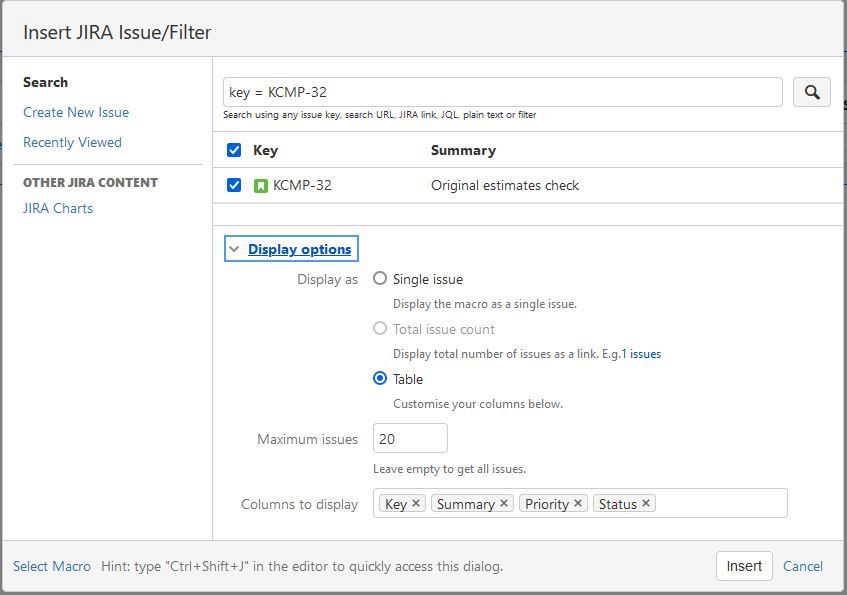Collapse the Display options section
This screenshot has width=847, height=595.
(233, 248)
